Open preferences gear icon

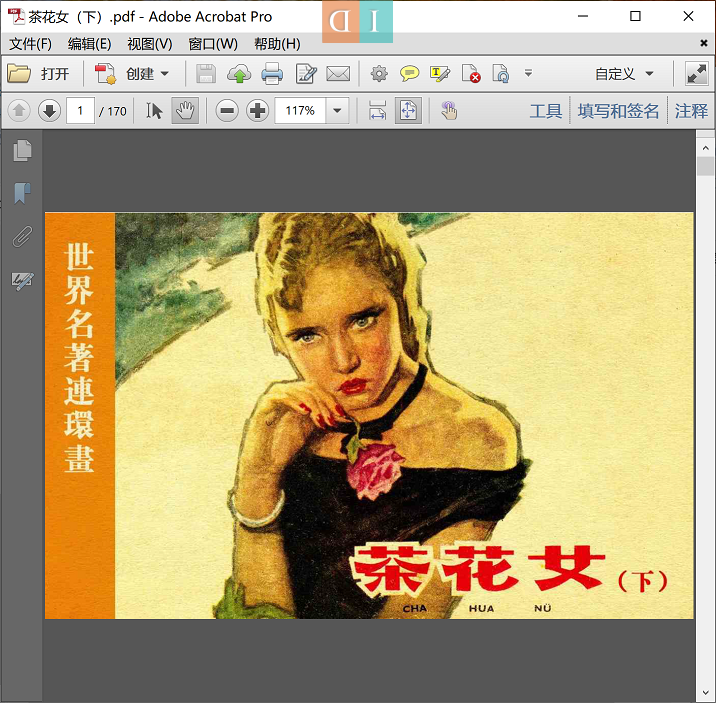coord(379,73)
